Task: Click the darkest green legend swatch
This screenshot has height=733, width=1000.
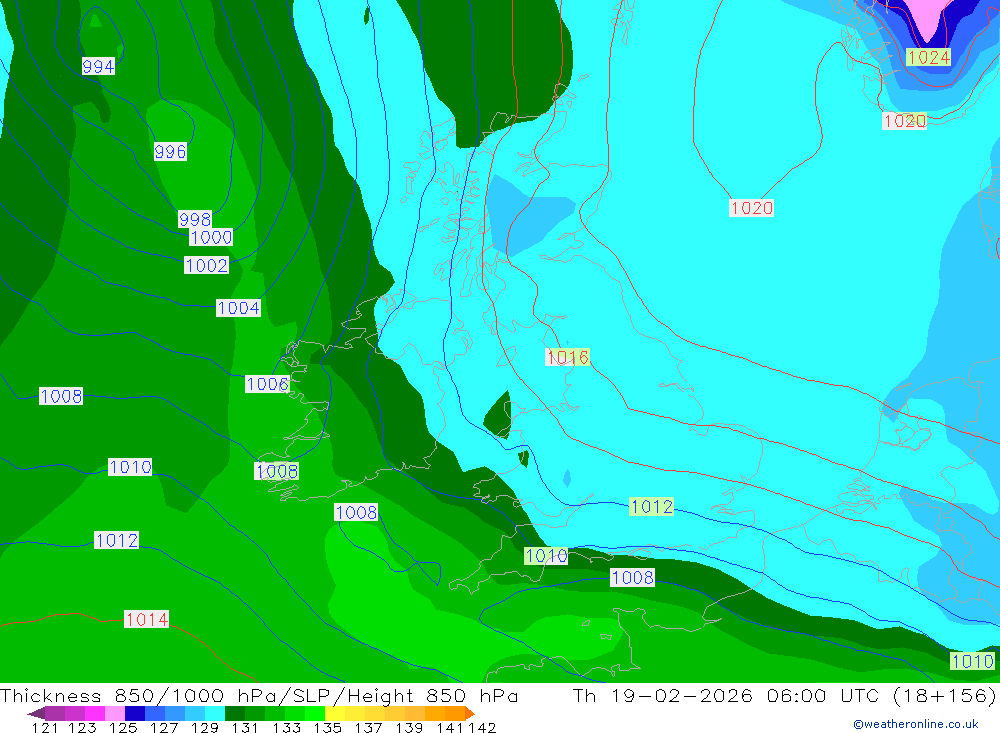Action: (235, 713)
